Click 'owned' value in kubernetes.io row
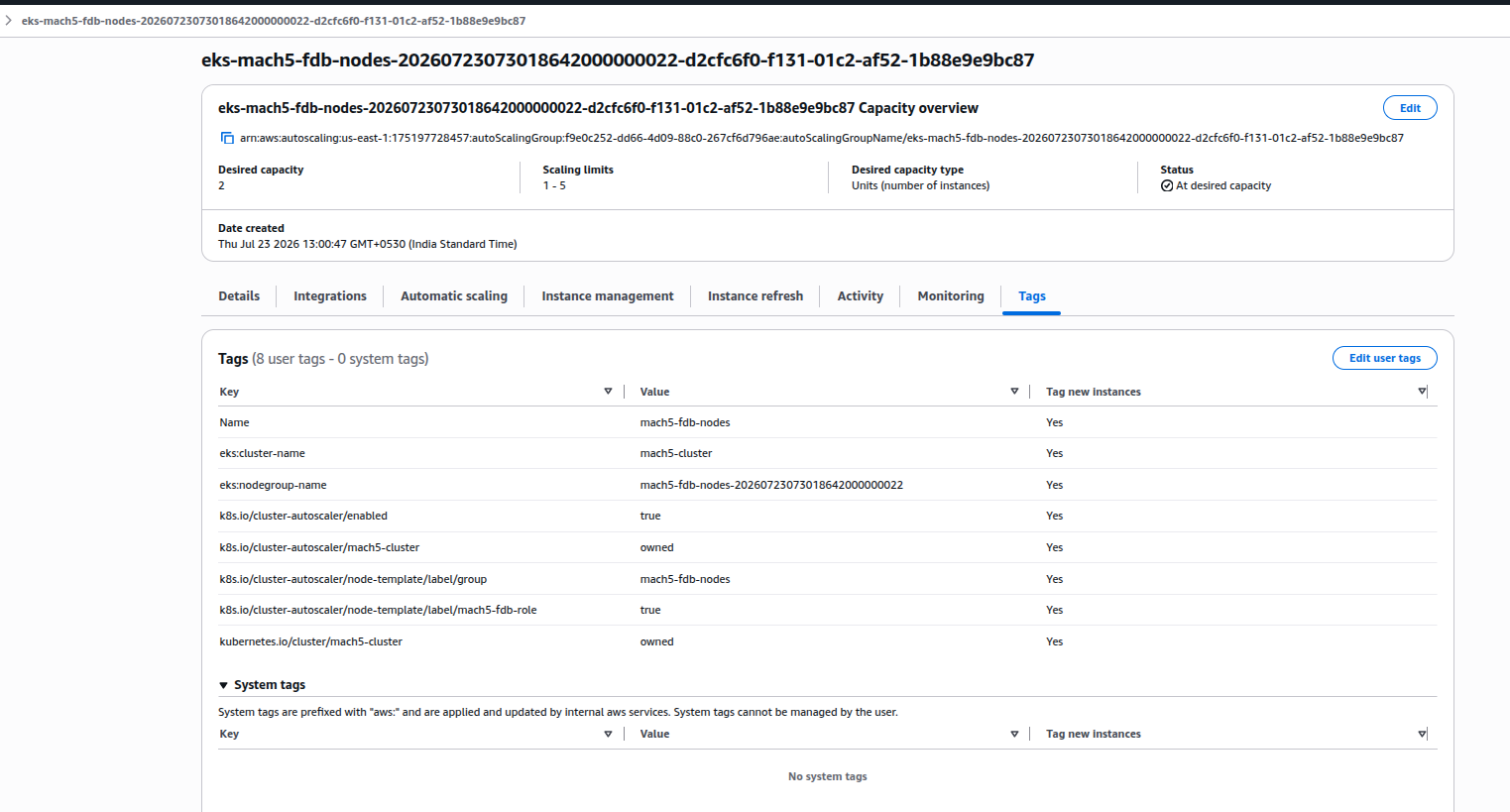 click(x=656, y=641)
